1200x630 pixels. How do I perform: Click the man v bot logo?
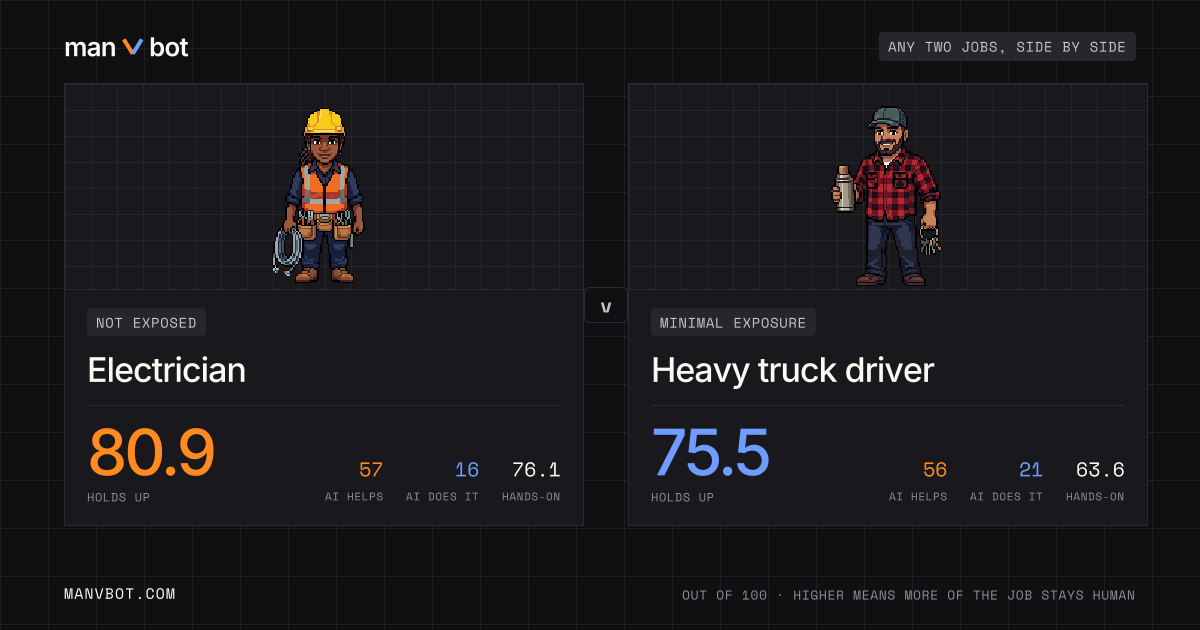click(126, 47)
